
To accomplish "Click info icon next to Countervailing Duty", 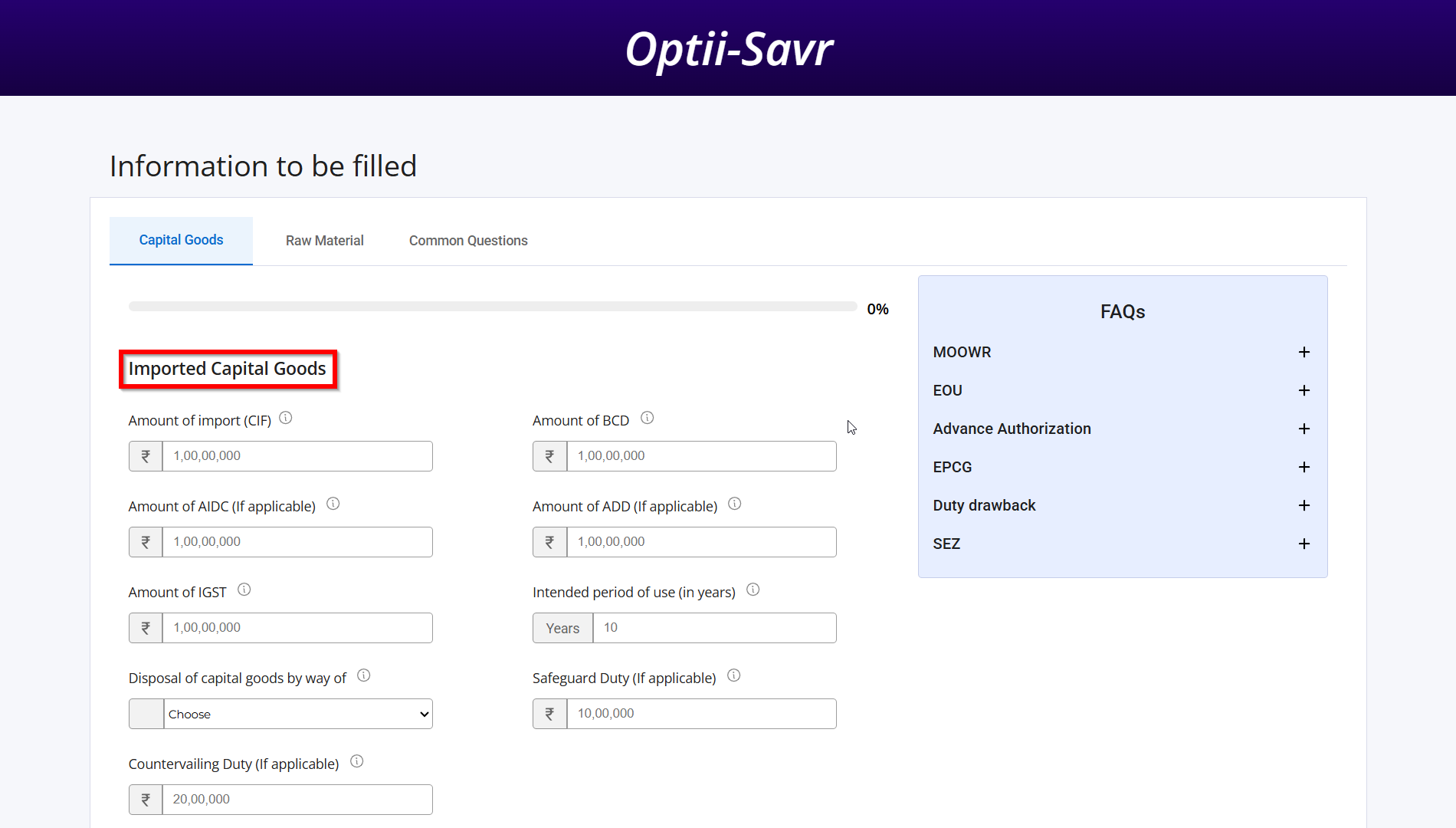I will pos(357,761).
